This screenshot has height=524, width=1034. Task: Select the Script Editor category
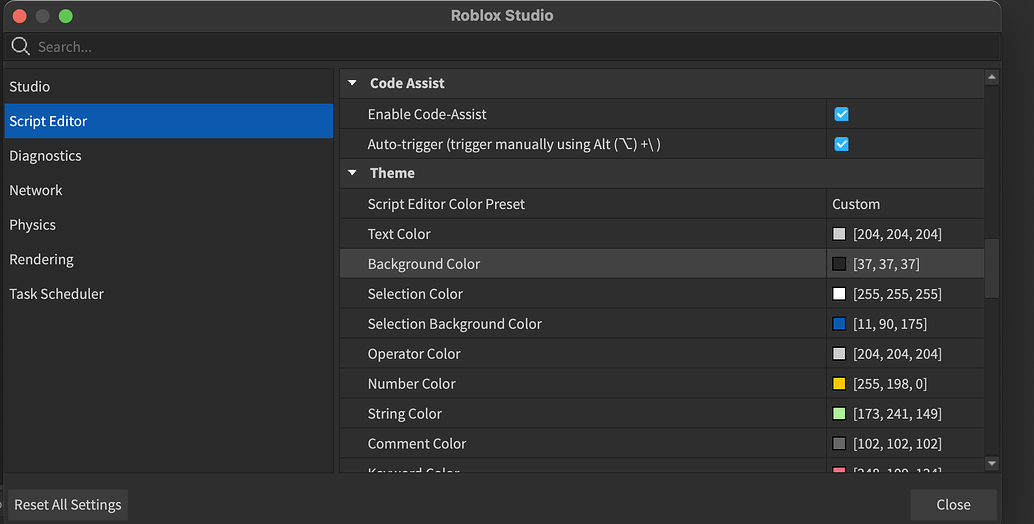pyautogui.click(x=169, y=121)
